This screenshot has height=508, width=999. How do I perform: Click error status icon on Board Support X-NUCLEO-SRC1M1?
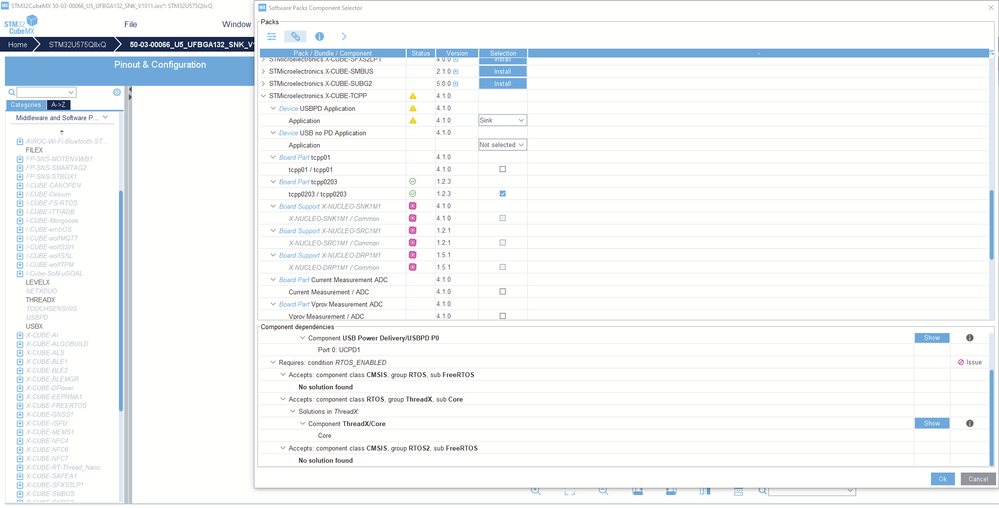(412, 230)
